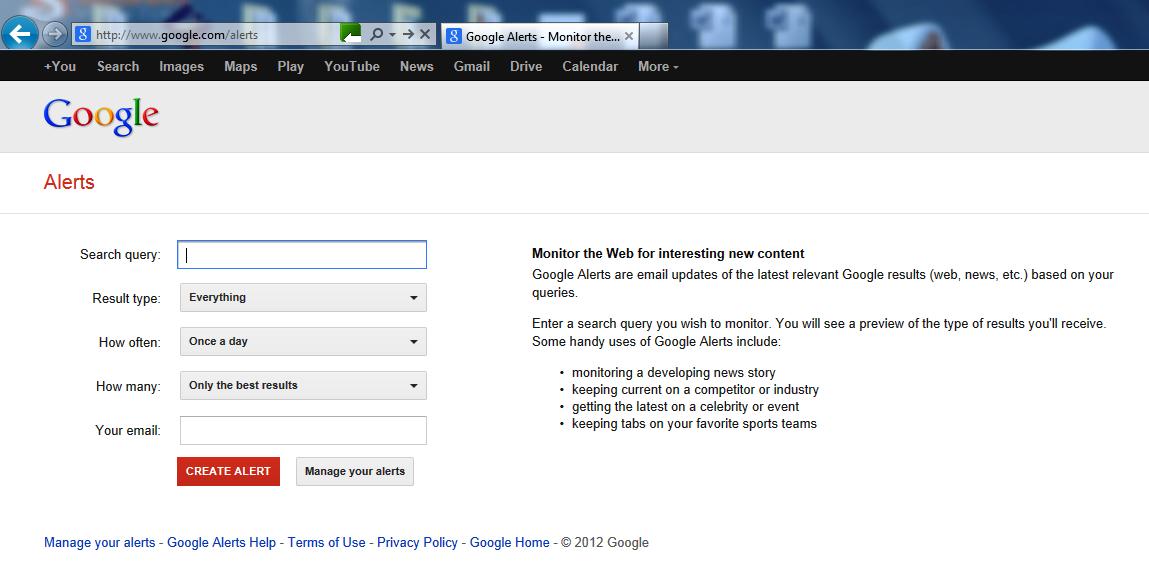The width and height of the screenshot is (1149, 580).
Task: Click the Search query label
Action: (120, 255)
